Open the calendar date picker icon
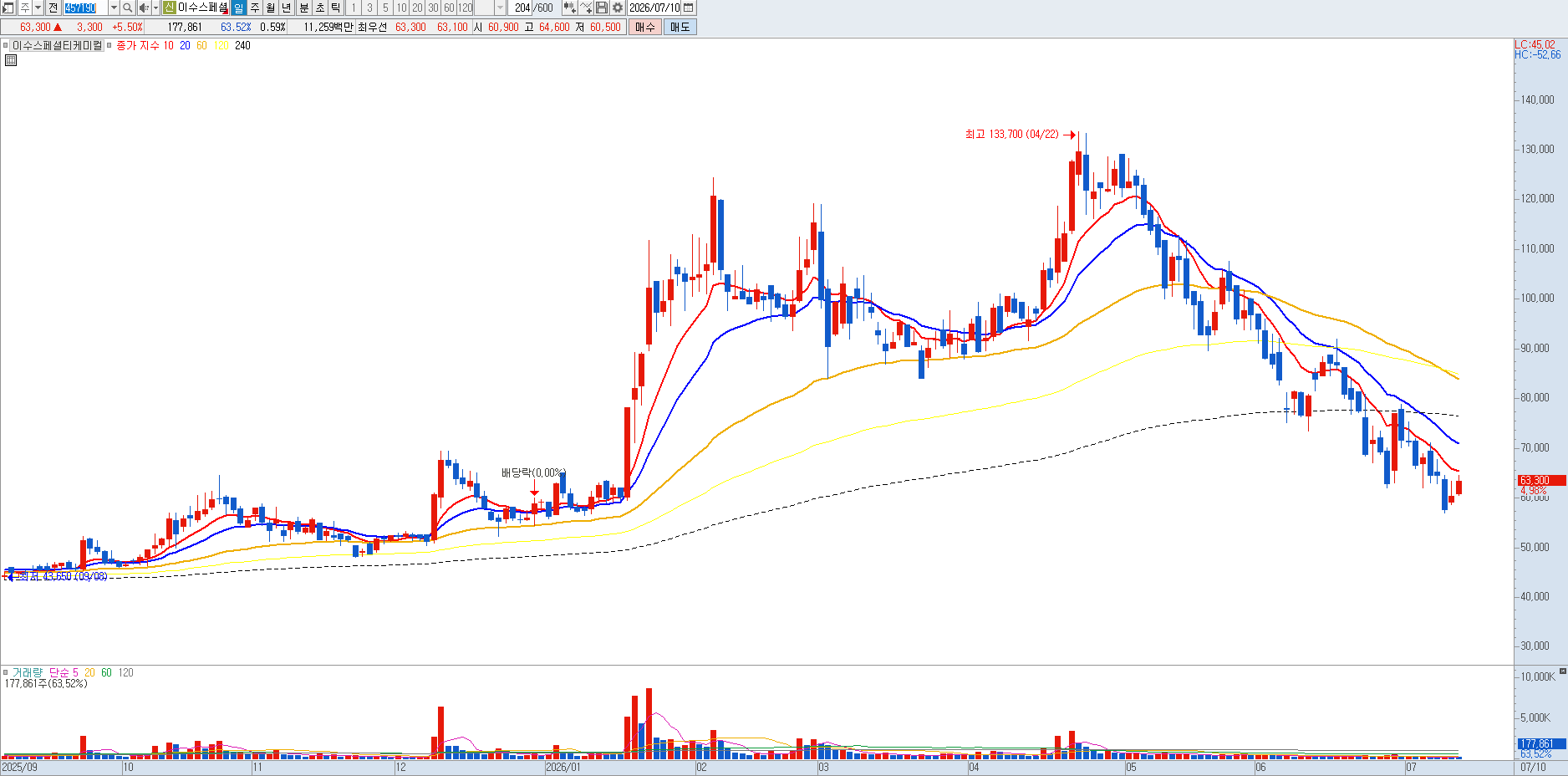 [688, 8]
